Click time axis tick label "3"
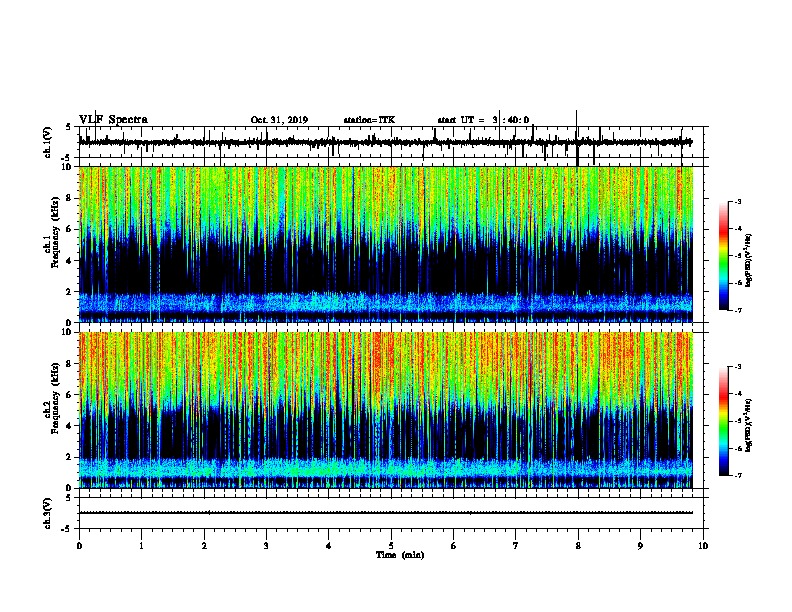This screenshot has width=792, height=612. pyautogui.click(x=266, y=546)
